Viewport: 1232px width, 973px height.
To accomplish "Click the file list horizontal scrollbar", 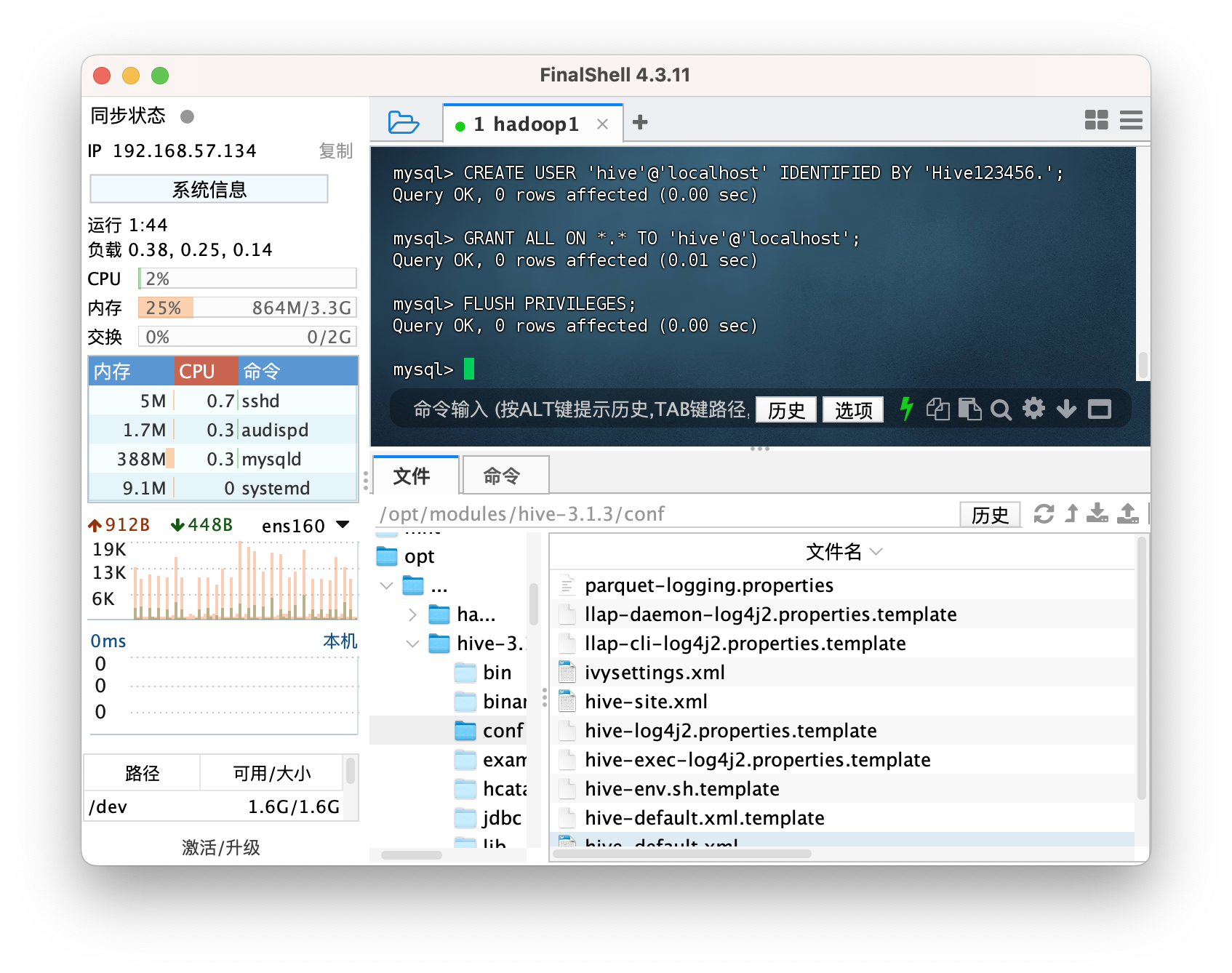I will pos(682,854).
